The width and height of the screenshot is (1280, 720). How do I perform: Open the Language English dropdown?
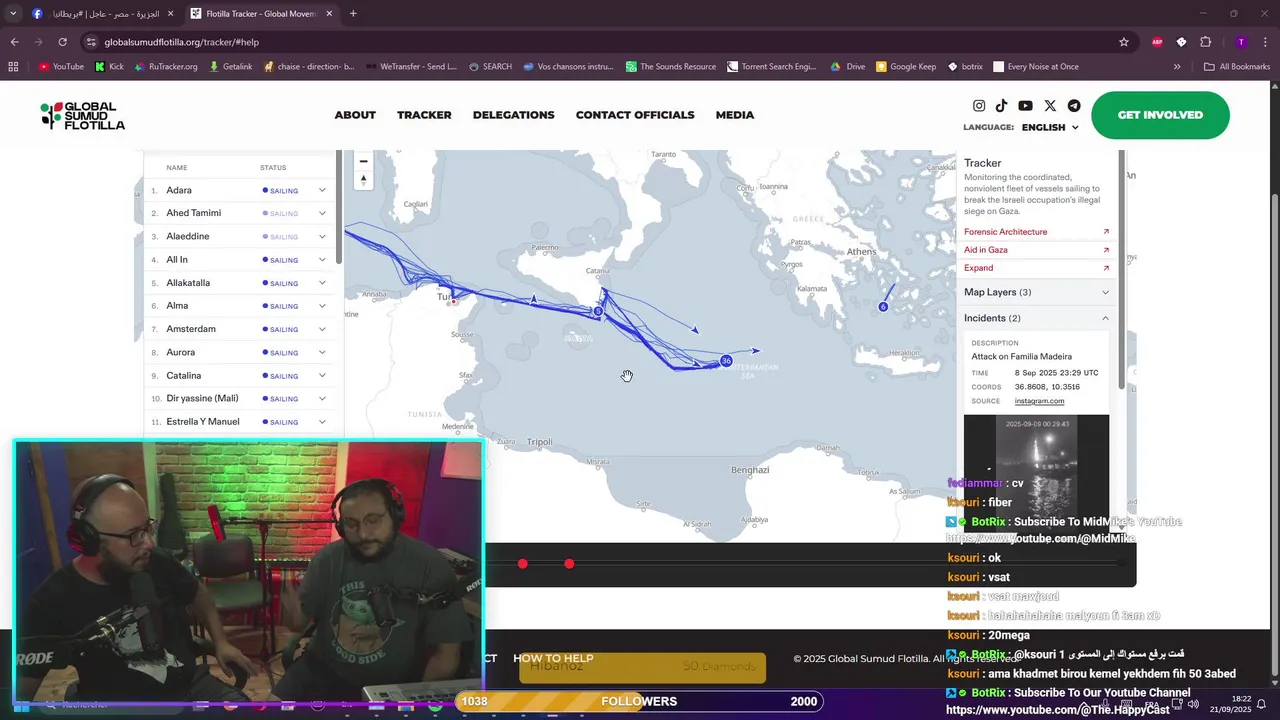(1050, 127)
